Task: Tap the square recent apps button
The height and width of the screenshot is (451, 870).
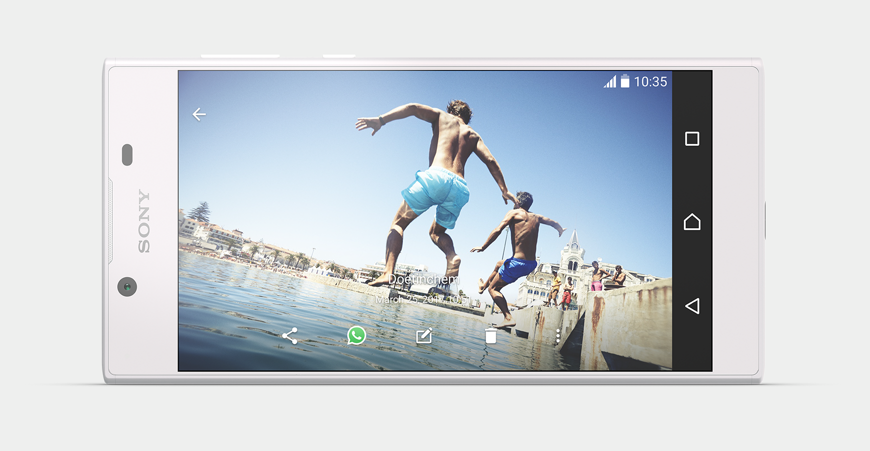Action: 692,139
